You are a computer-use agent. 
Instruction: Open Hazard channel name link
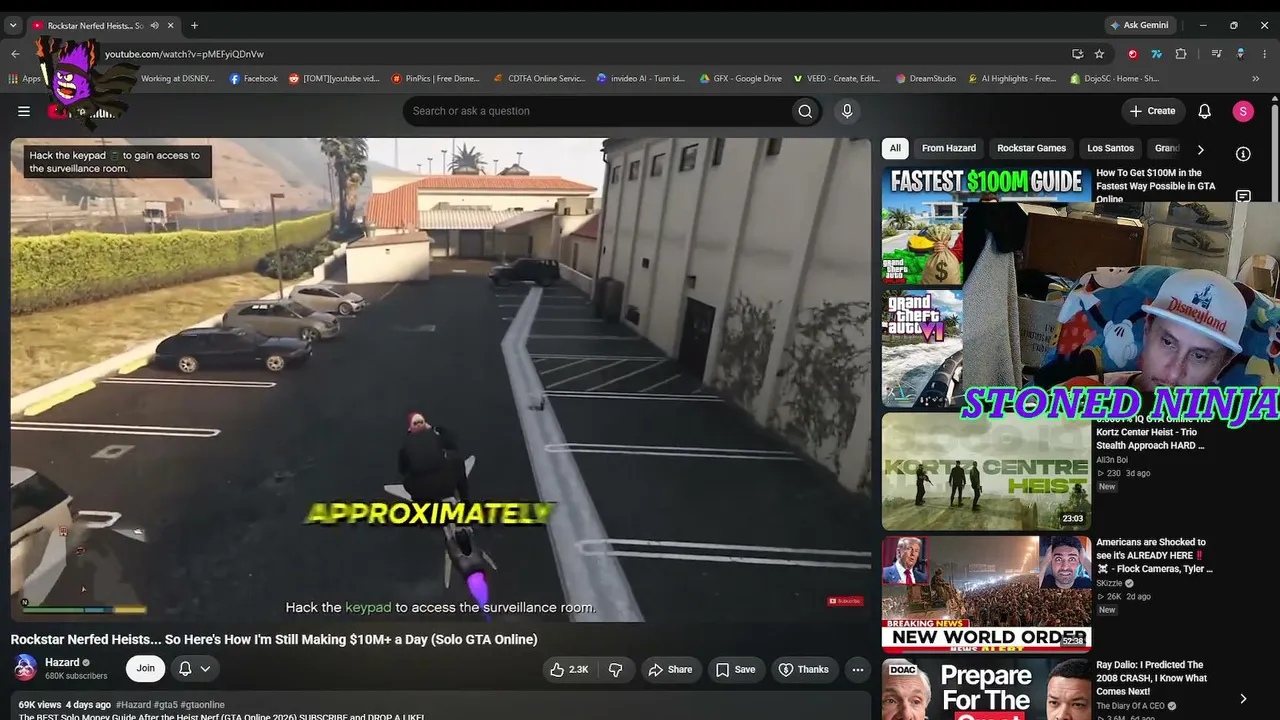pos(62,662)
